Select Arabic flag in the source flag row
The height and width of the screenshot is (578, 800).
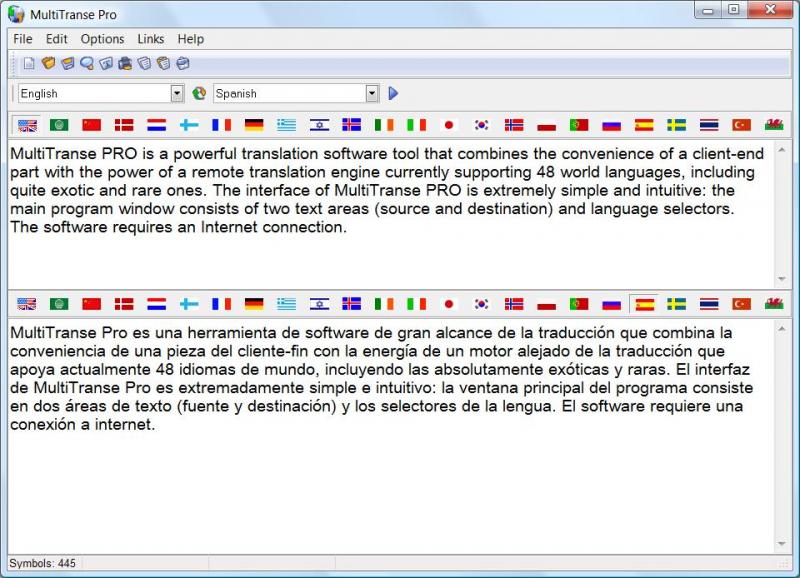tap(59, 125)
